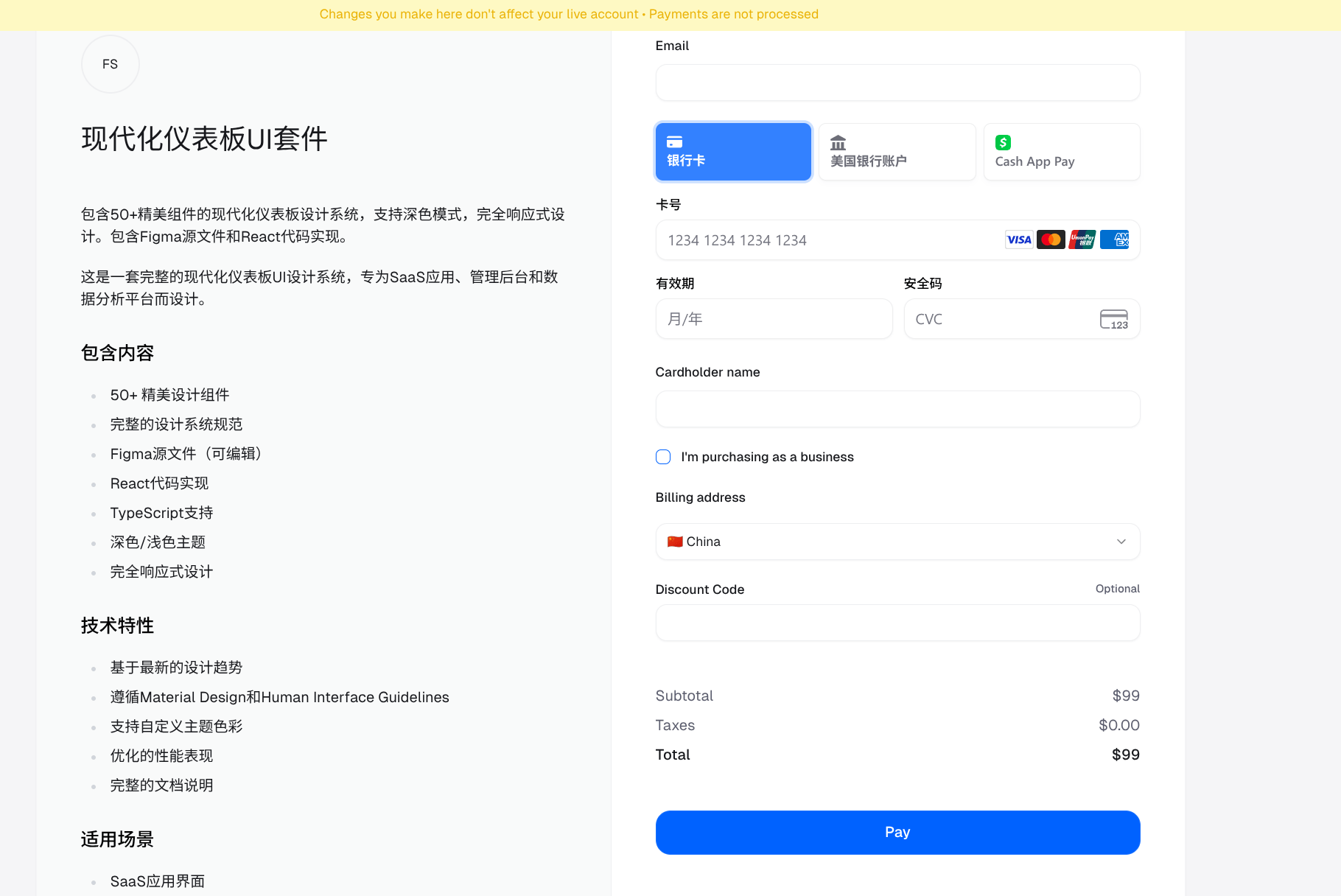This screenshot has height=896, width=1341.
Task: Click the Discount Code input box
Action: pyautogui.click(x=897, y=623)
